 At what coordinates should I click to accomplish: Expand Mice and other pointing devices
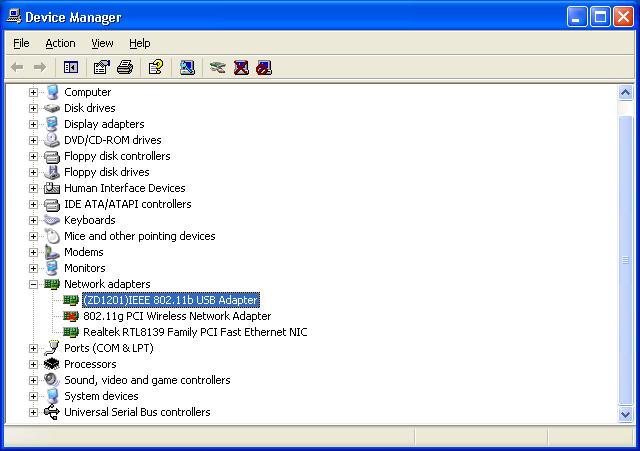(x=33, y=236)
